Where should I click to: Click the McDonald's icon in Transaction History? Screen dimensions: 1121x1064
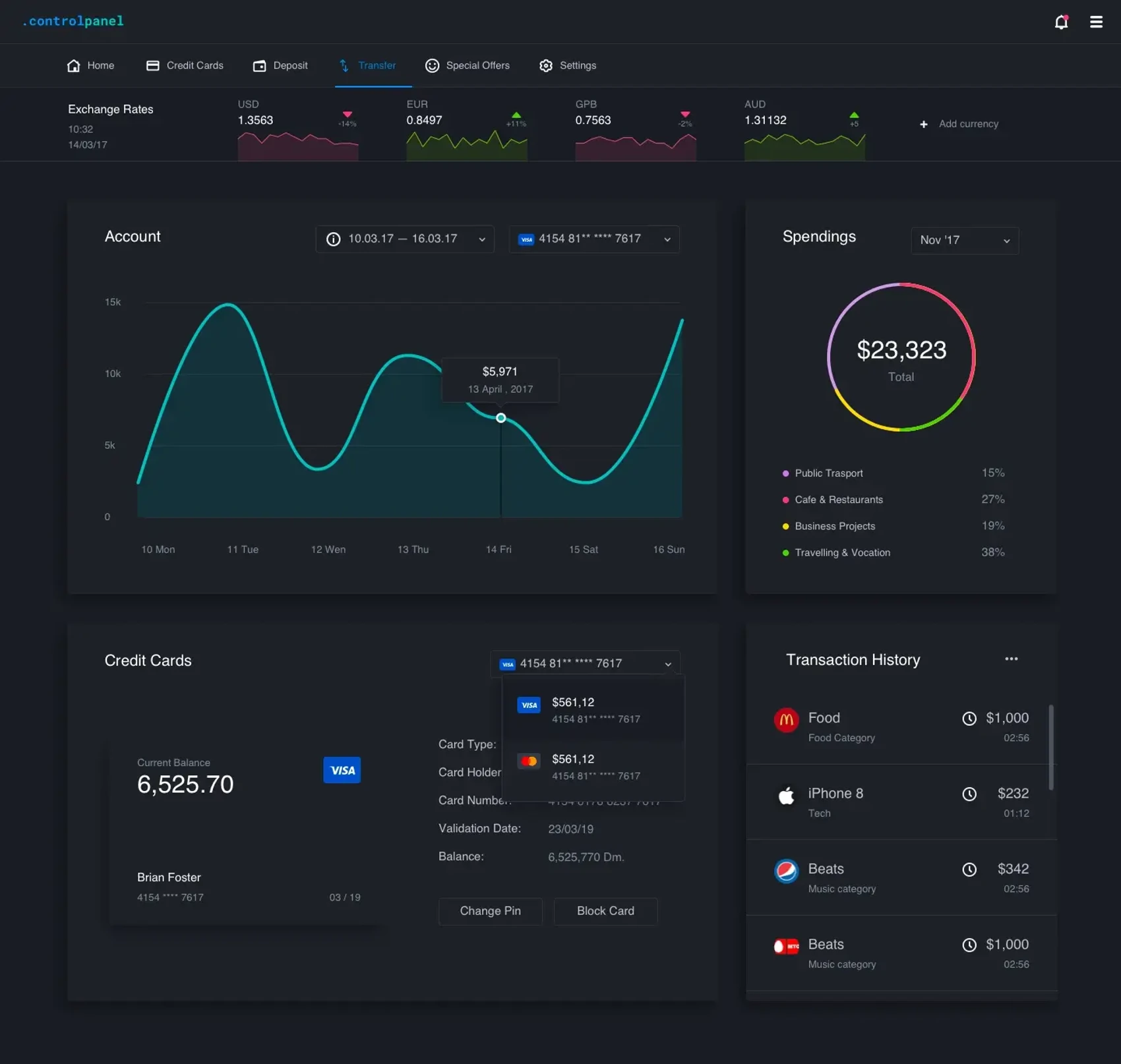pos(786,719)
